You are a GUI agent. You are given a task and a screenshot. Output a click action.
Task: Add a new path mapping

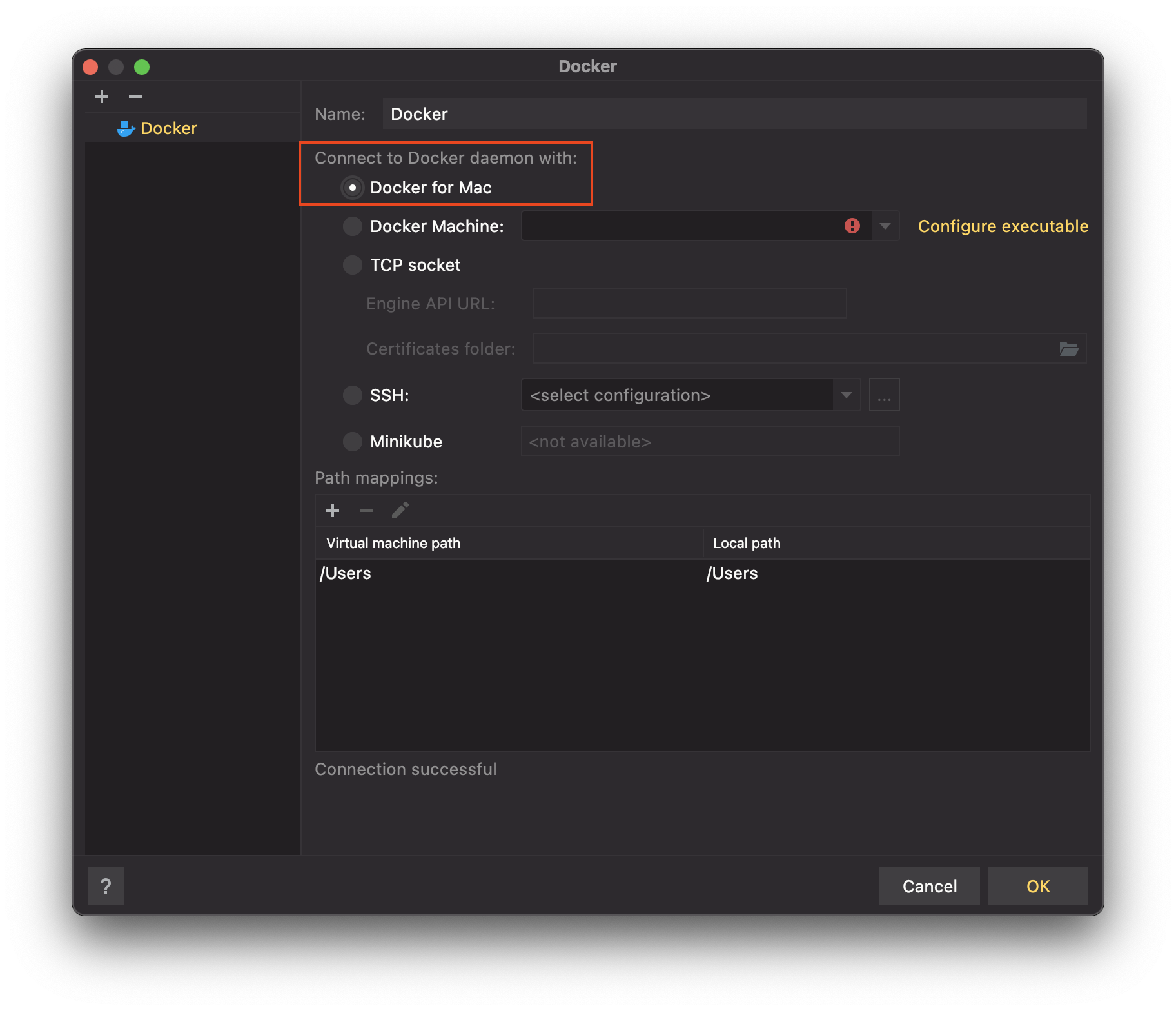coord(333,511)
